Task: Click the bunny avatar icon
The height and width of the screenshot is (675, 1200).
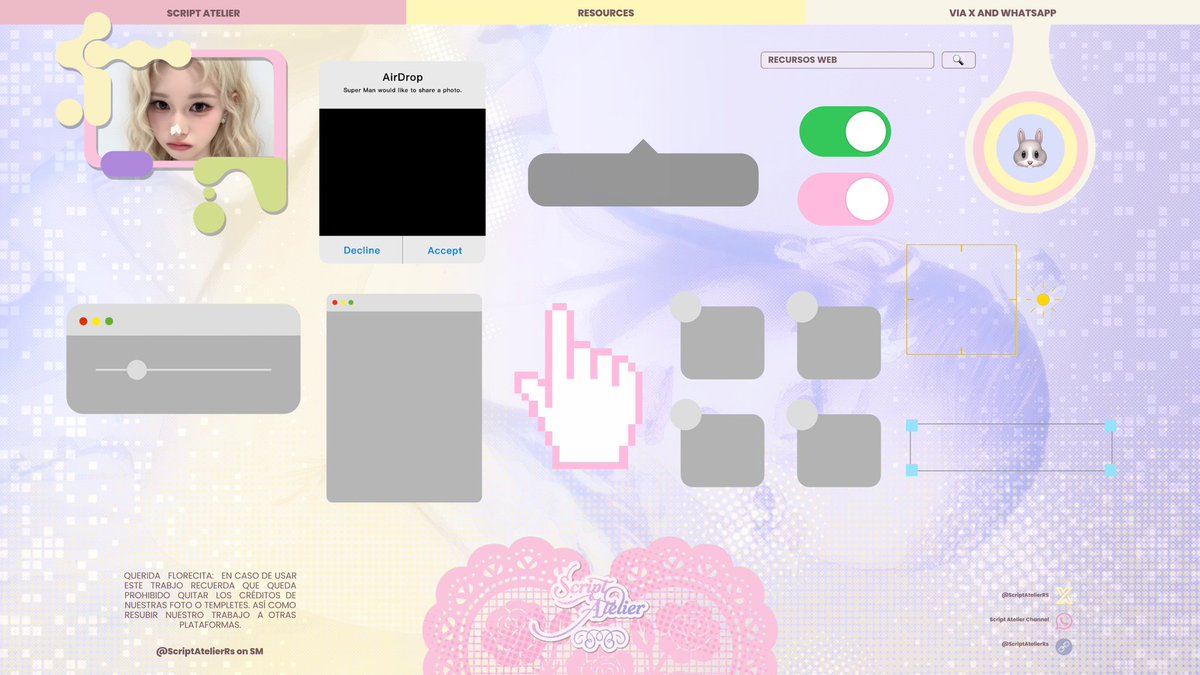Action: click(1029, 148)
